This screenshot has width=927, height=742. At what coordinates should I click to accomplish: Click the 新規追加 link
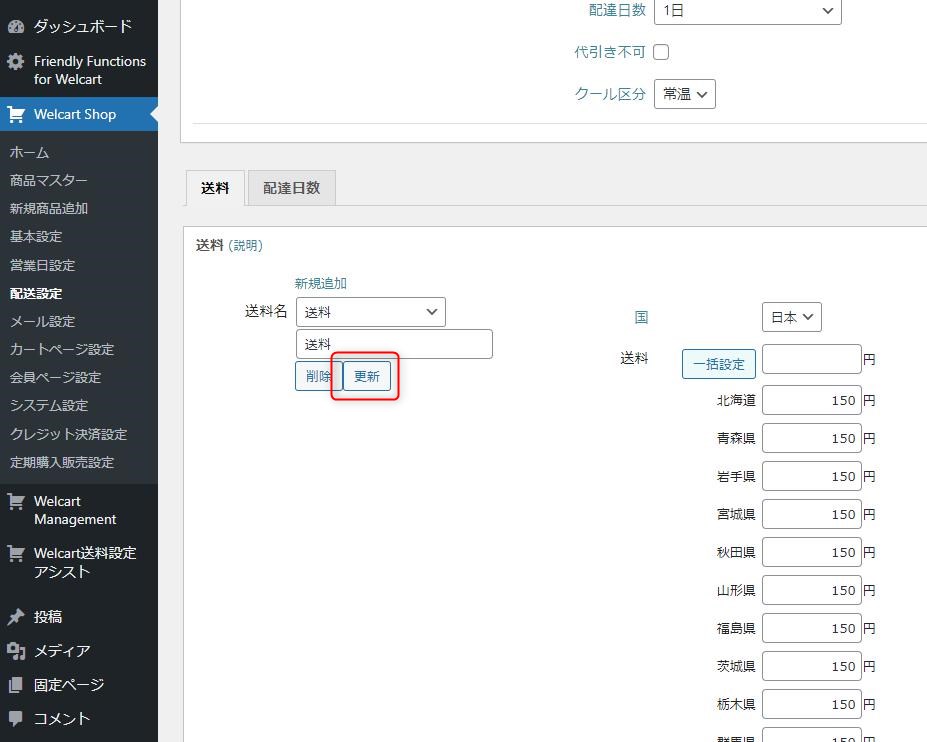320,284
